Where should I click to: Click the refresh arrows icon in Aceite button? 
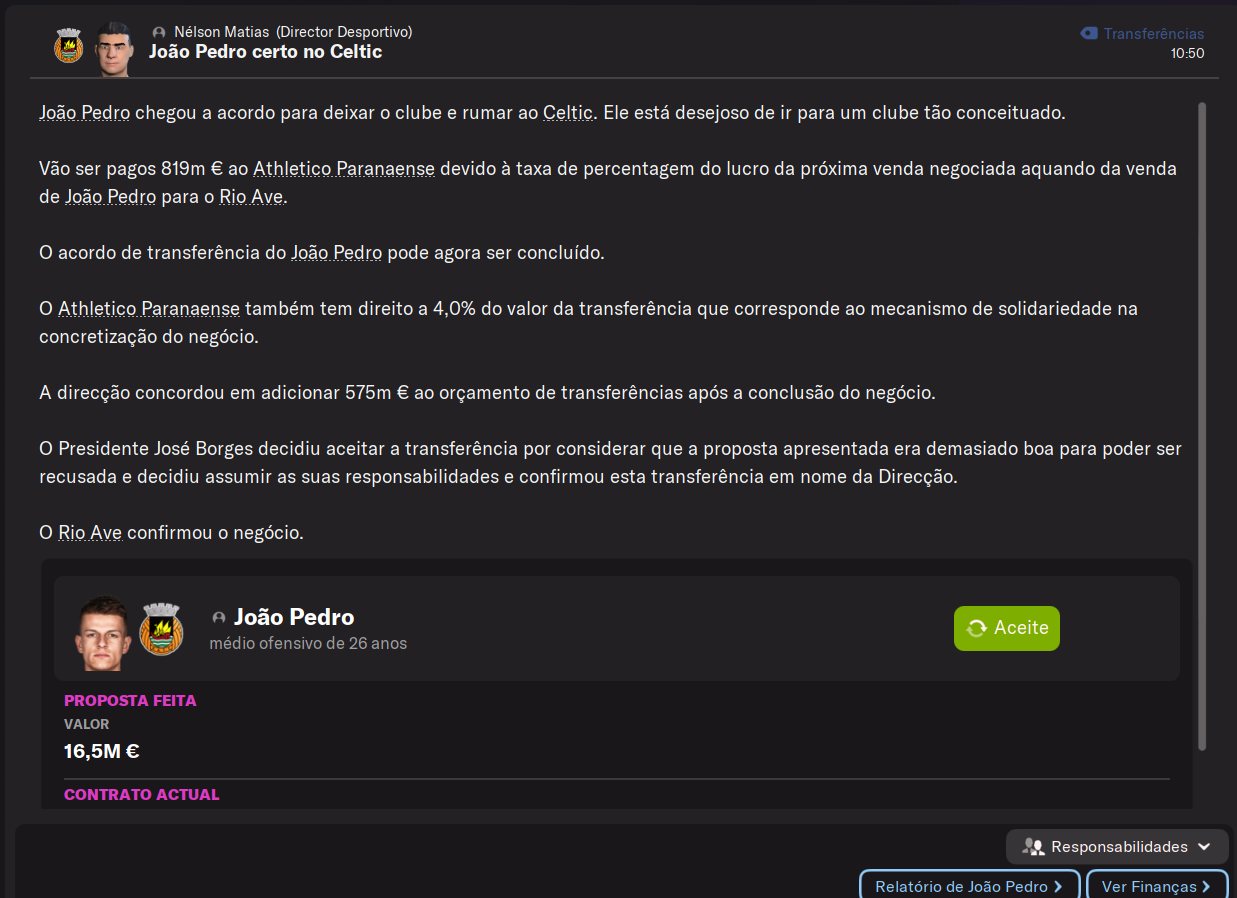point(977,628)
